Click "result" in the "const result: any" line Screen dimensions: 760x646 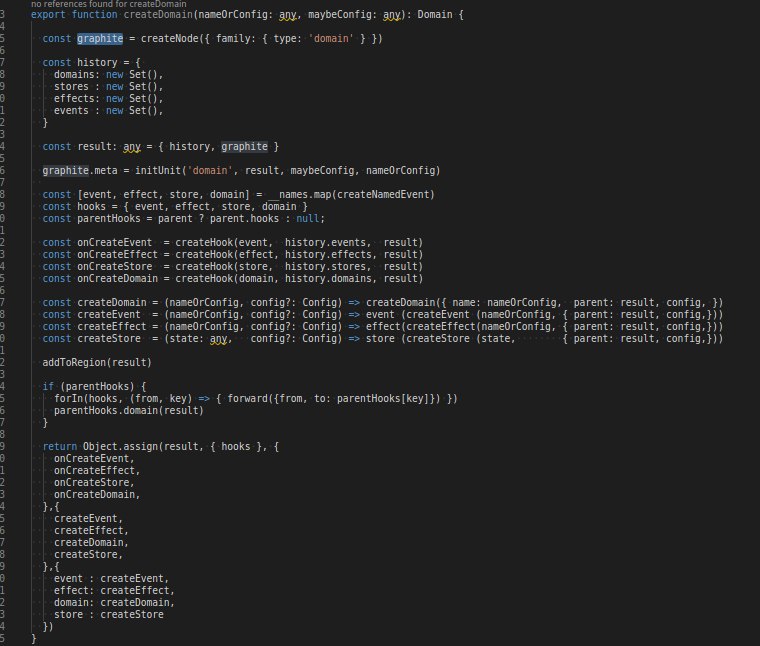94,146
